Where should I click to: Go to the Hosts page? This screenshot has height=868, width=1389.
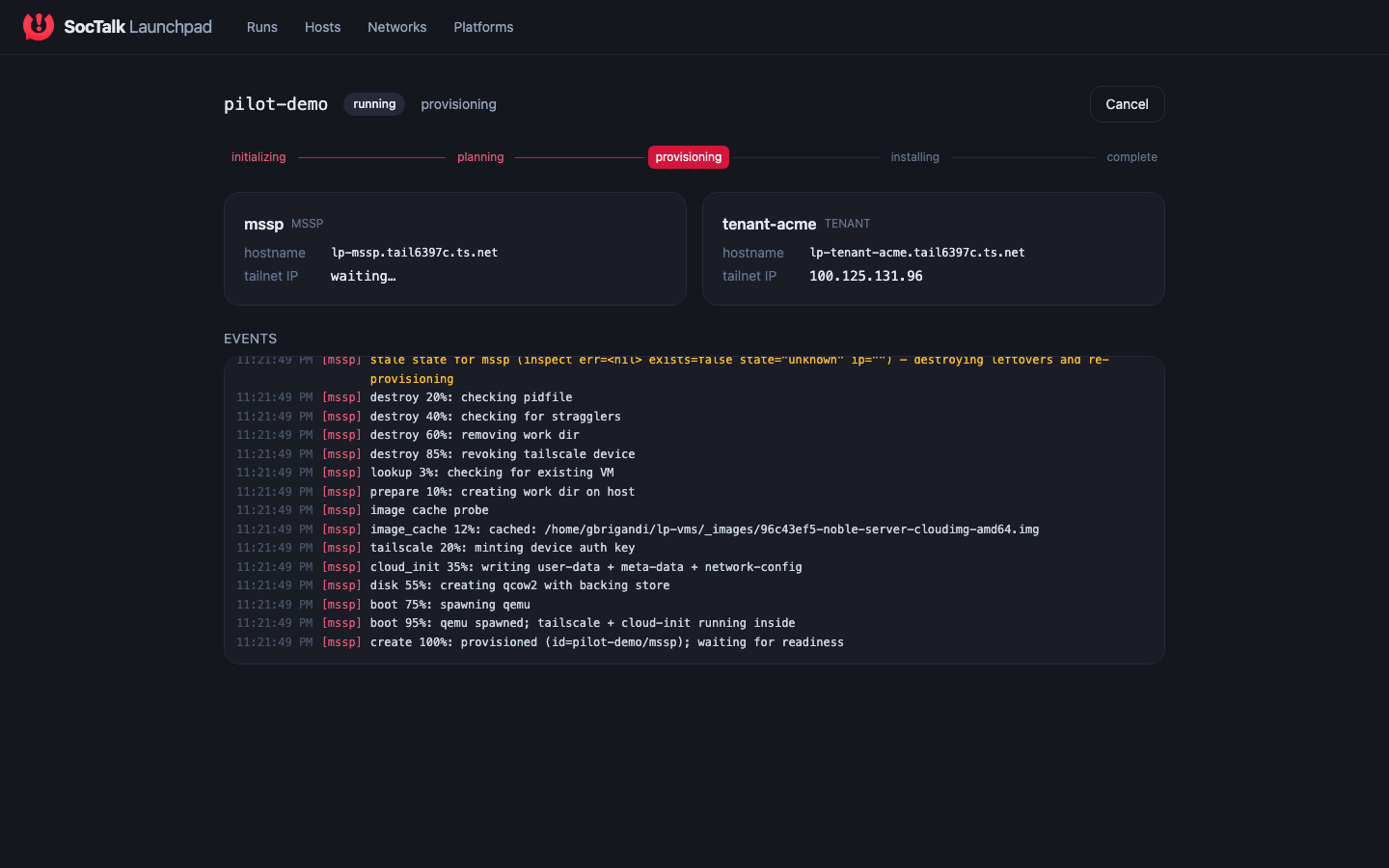323,27
